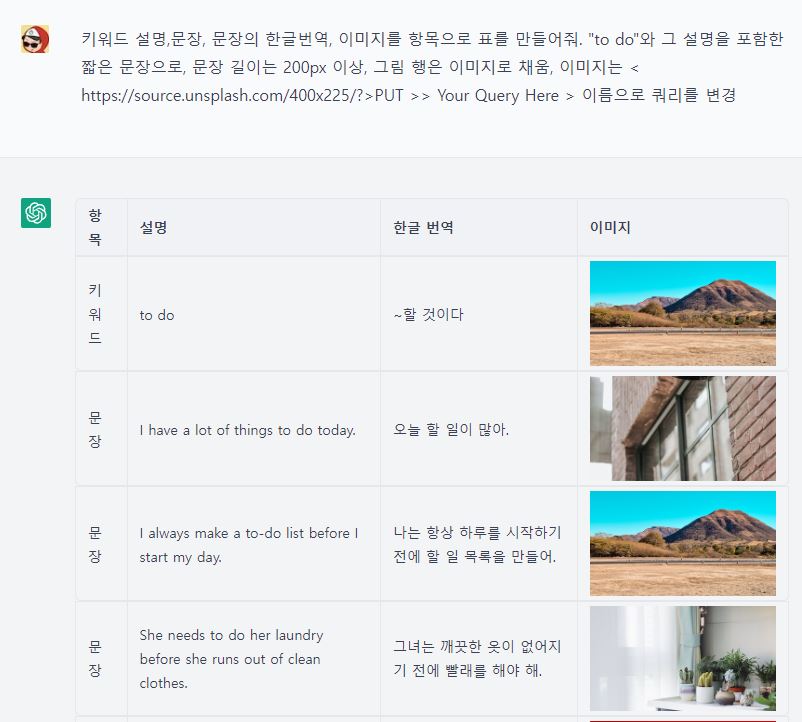
Task: Click the '그녀는 깨끗한 옷이 없어지기' translation
Action: (x=477, y=658)
